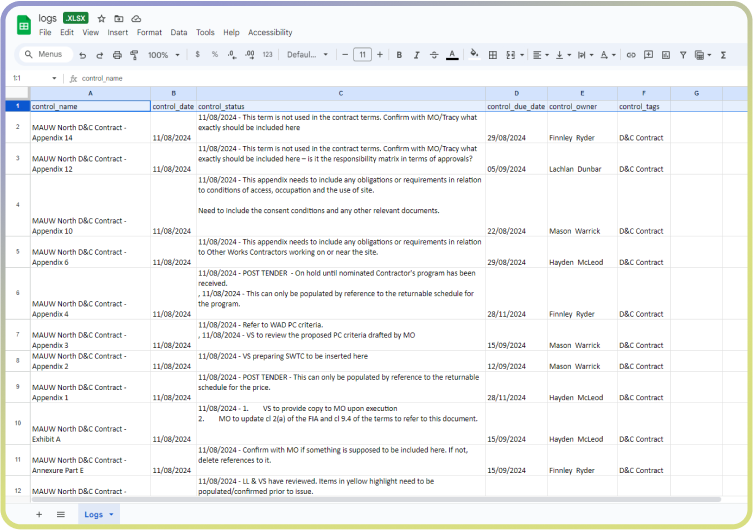Open the Borders grid tool
The height and width of the screenshot is (530, 753).
click(492, 55)
